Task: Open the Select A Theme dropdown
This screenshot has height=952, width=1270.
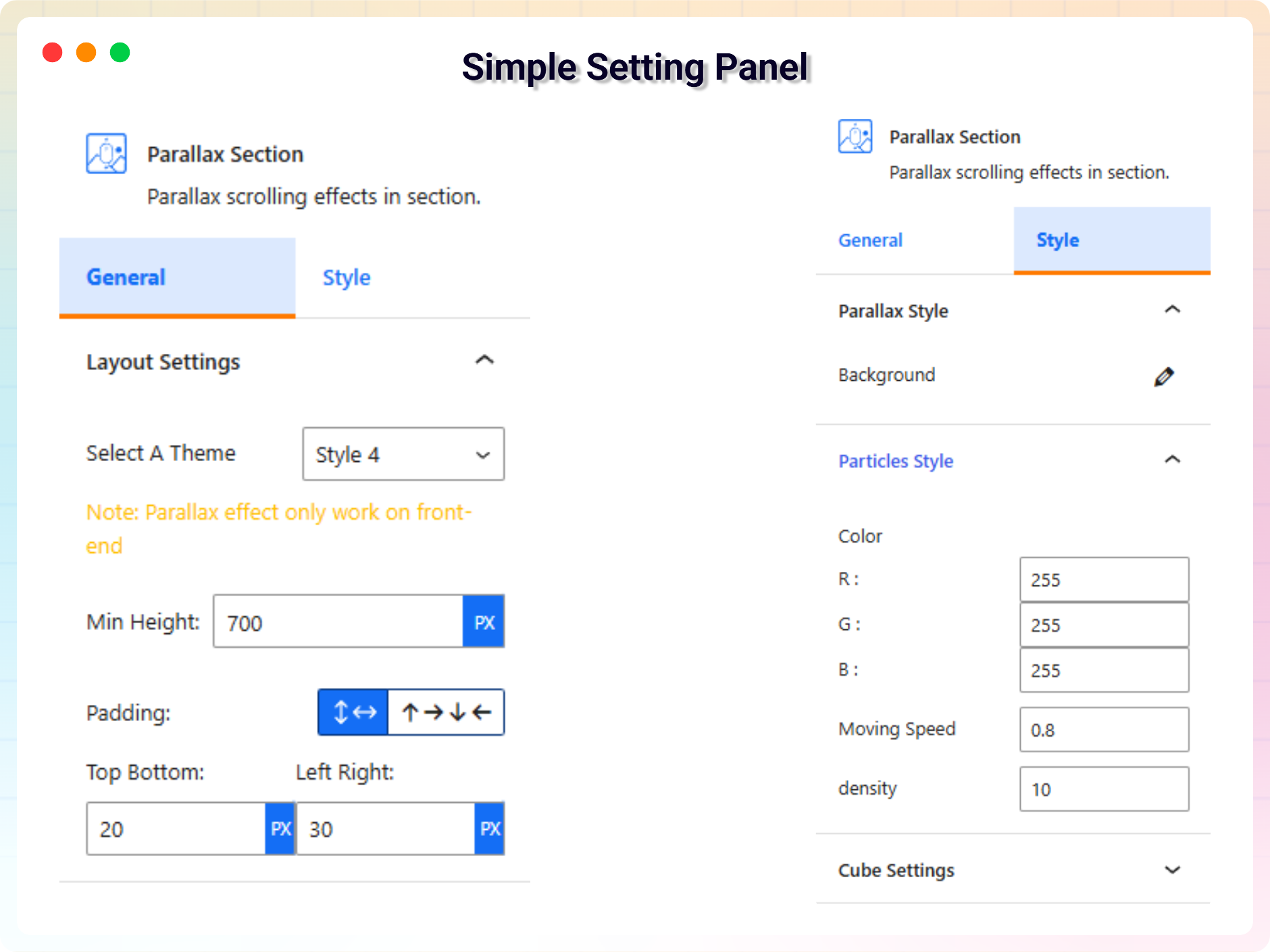Action: 403,454
